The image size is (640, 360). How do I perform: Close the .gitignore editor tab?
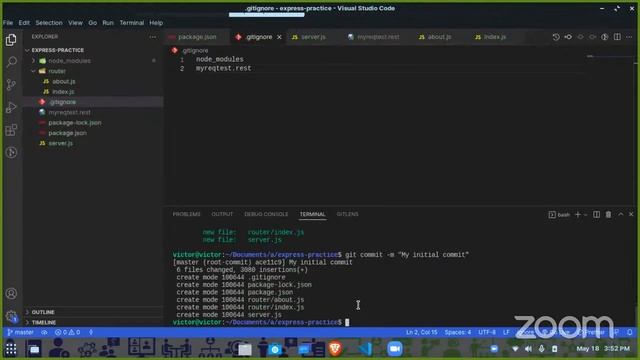coord(279,37)
